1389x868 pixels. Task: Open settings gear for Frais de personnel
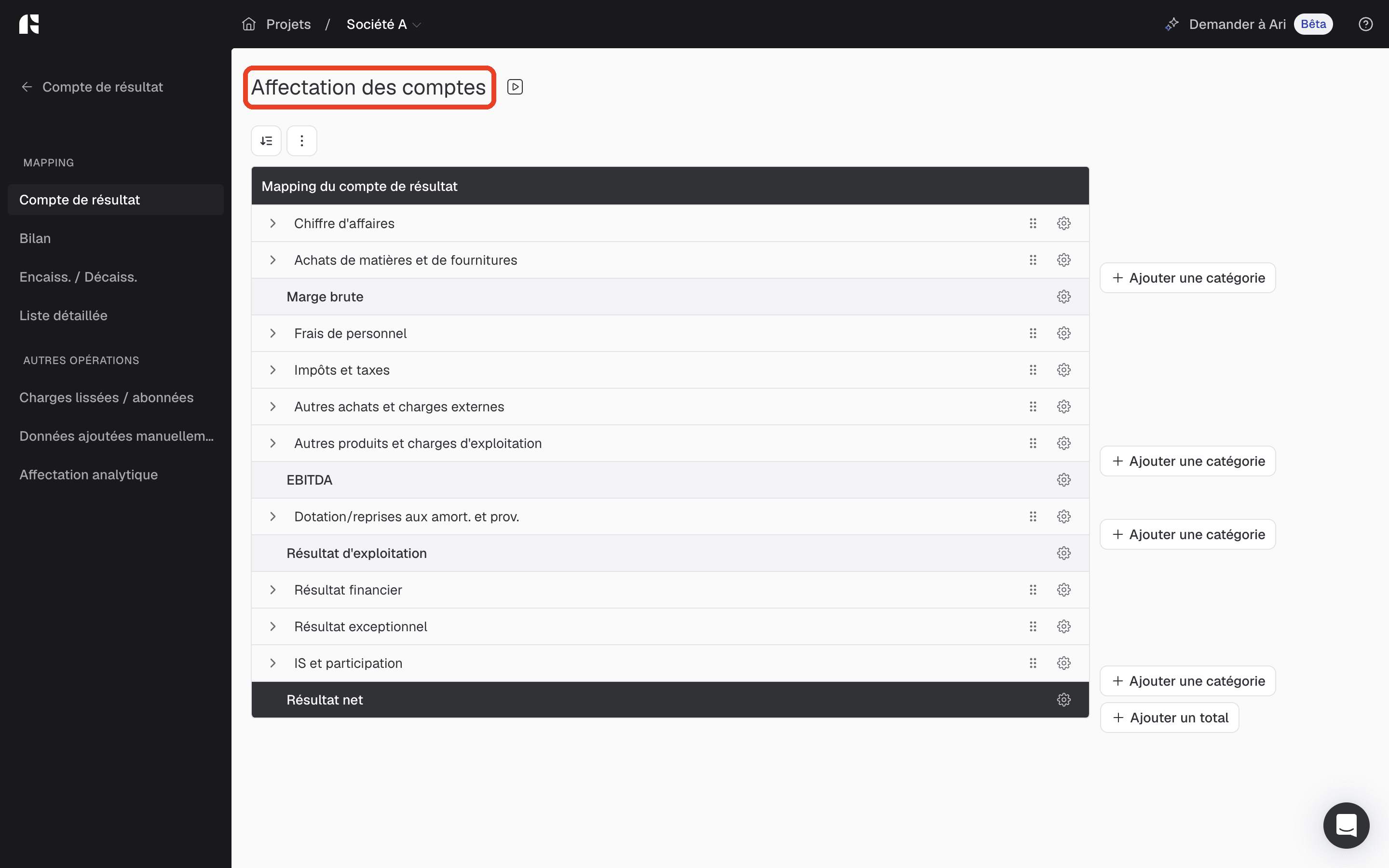click(1063, 334)
